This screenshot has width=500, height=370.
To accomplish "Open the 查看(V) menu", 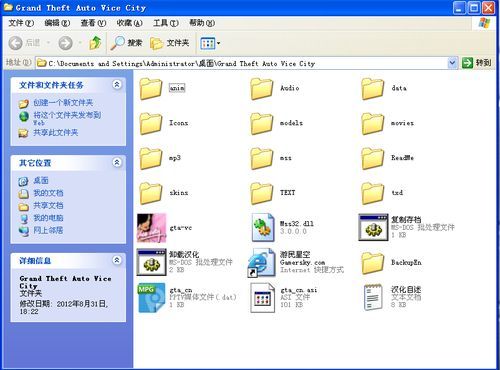I will point(93,23).
